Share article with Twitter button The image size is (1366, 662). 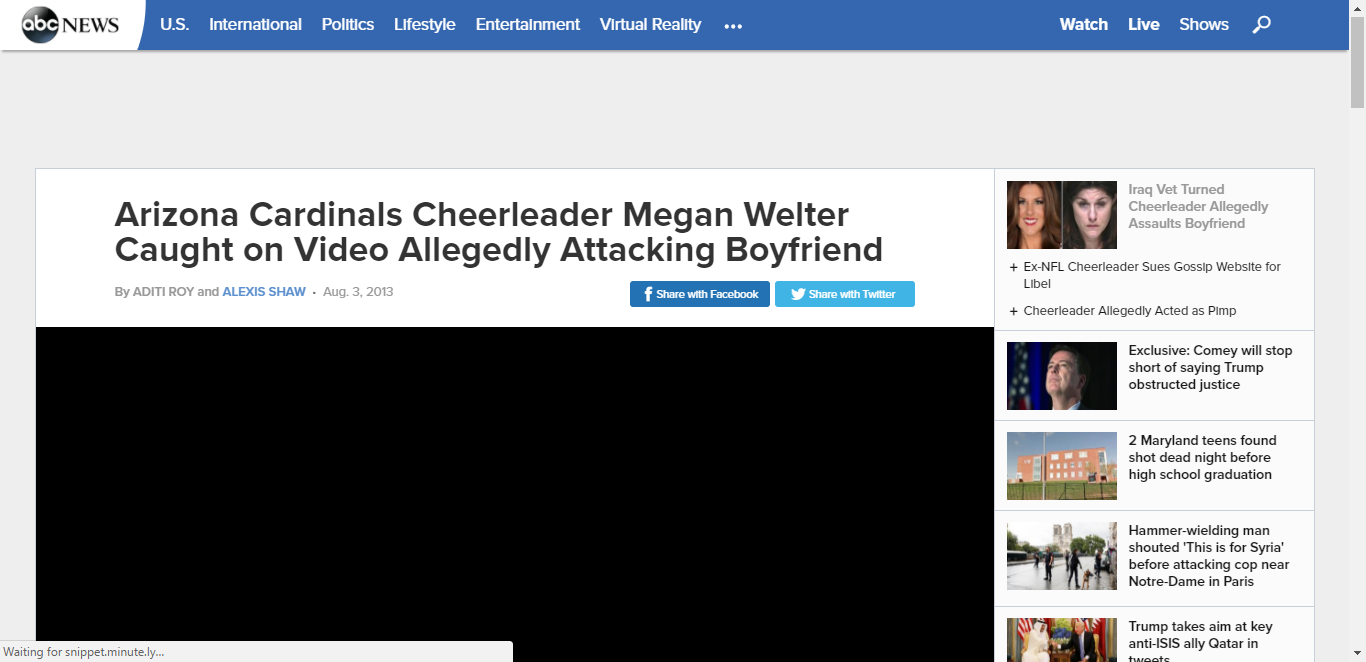[845, 294]
